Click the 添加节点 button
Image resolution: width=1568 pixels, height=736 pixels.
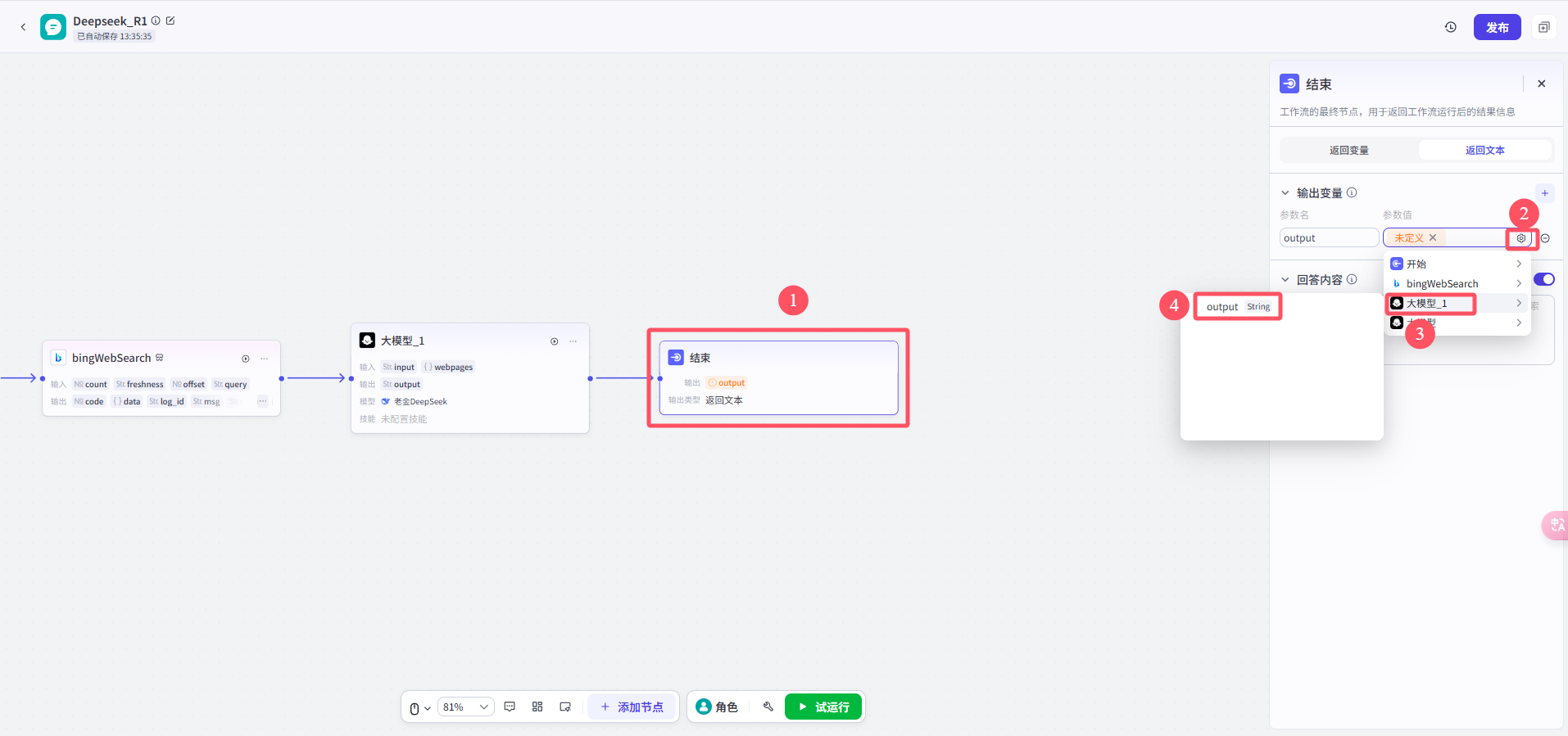click(632, 707)
